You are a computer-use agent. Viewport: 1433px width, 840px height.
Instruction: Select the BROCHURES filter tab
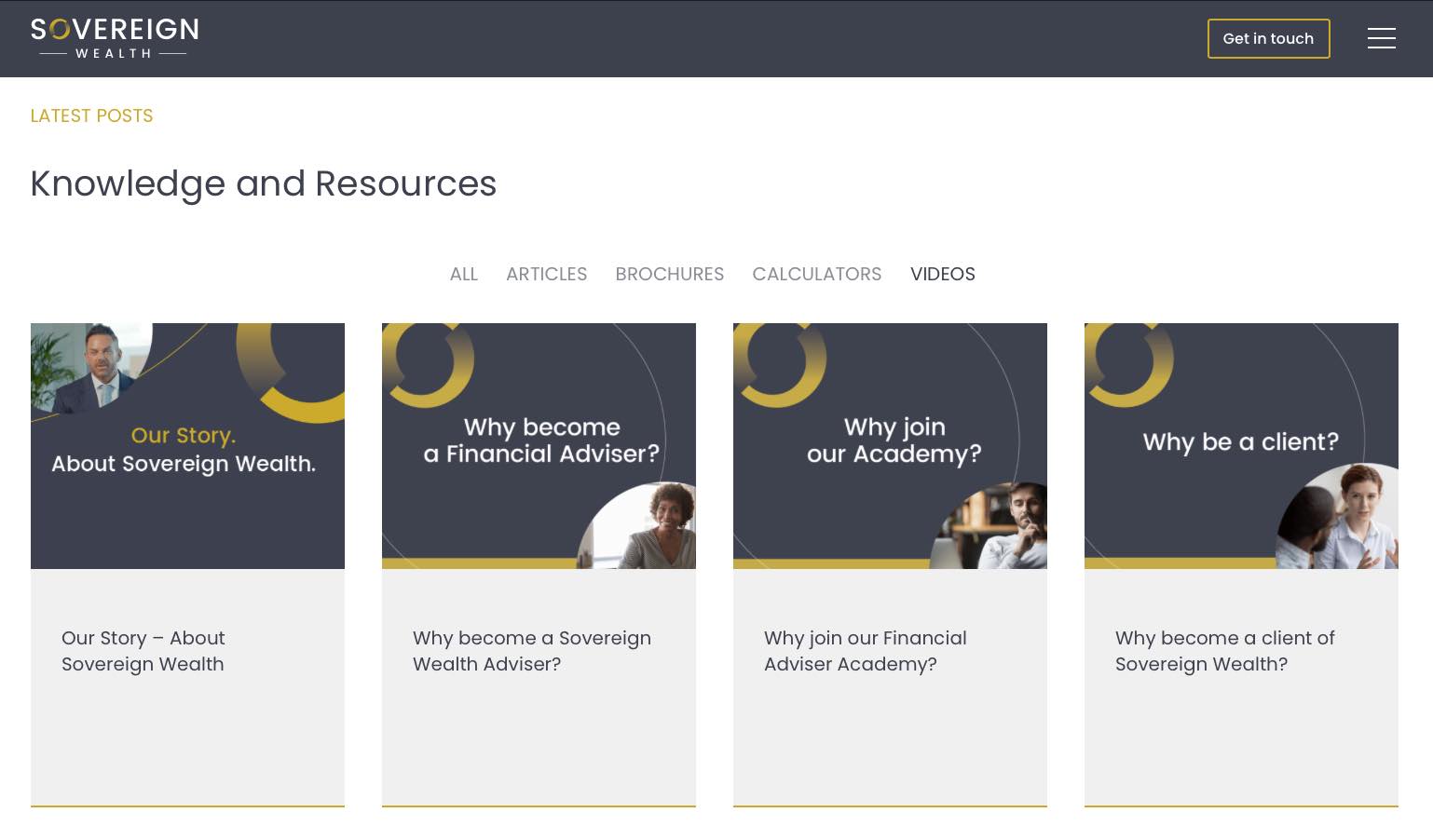coord(669,274)
